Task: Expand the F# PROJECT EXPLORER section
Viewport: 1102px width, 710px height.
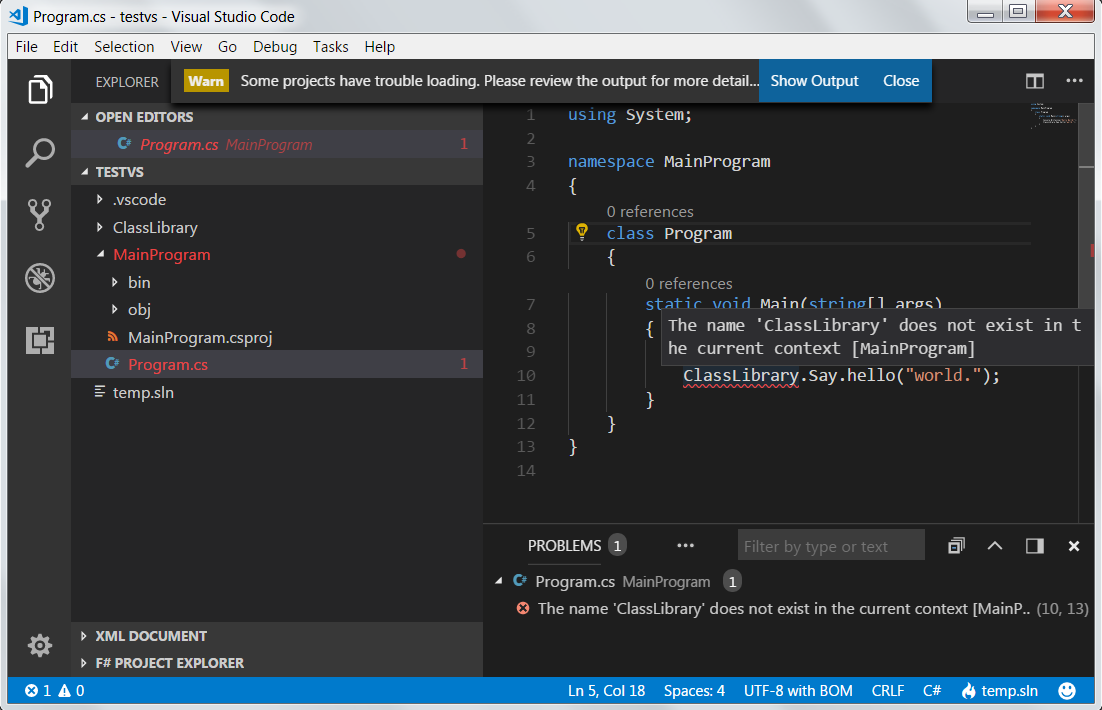Action: [x=277, y=663]
